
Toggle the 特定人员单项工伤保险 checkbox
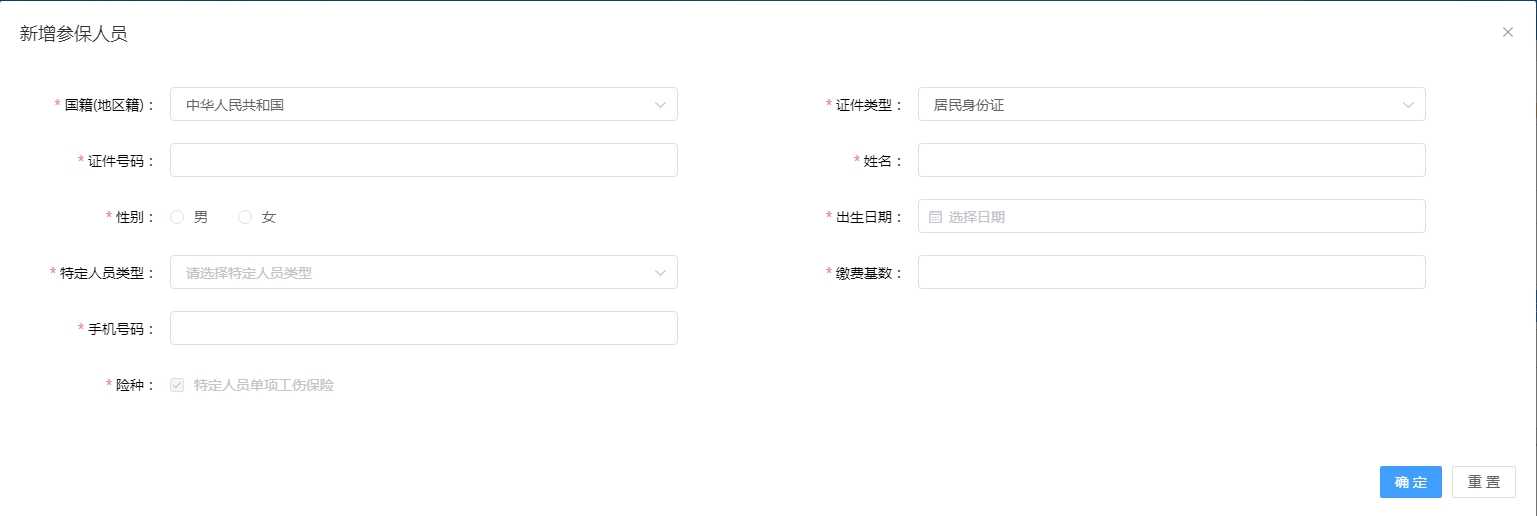[177, 385]
